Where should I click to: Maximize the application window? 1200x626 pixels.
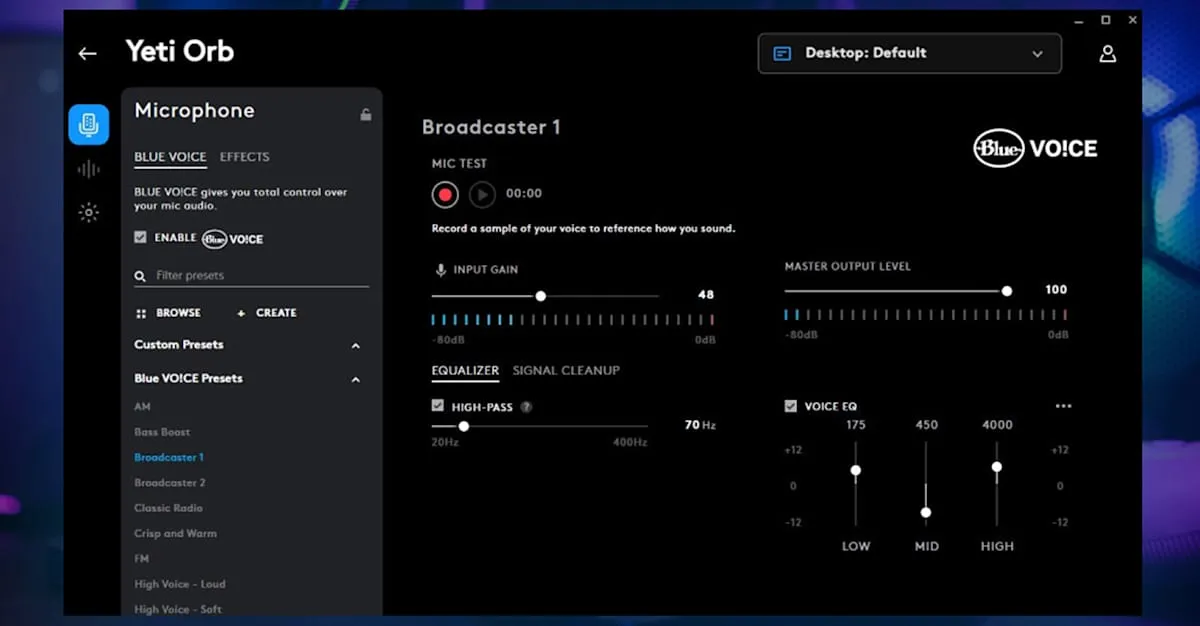pos(1105,20)
